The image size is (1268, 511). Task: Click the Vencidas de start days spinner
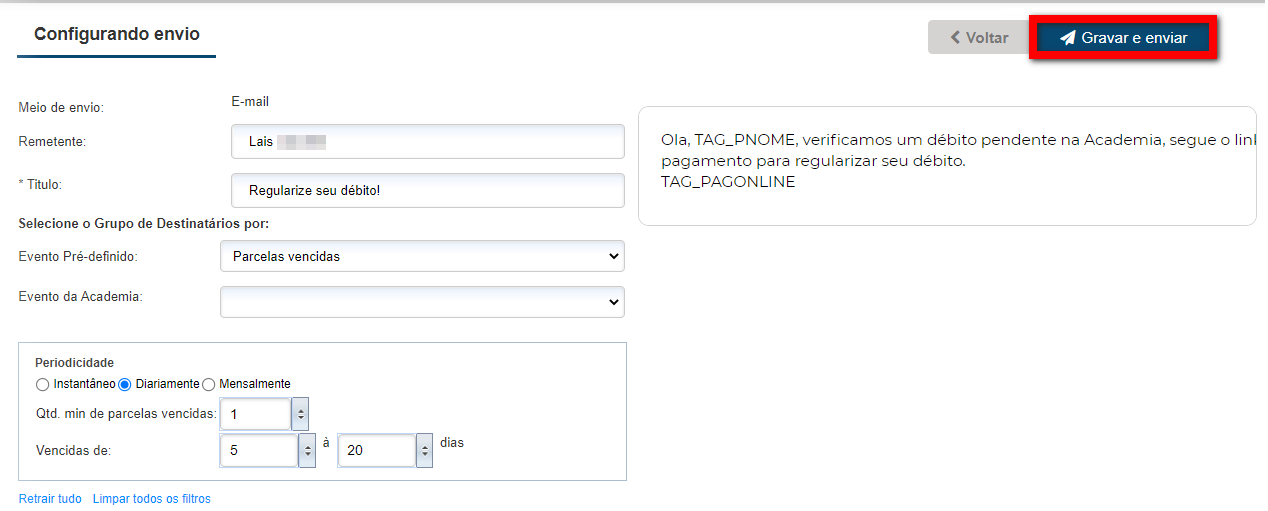click(x=307, y=451)
